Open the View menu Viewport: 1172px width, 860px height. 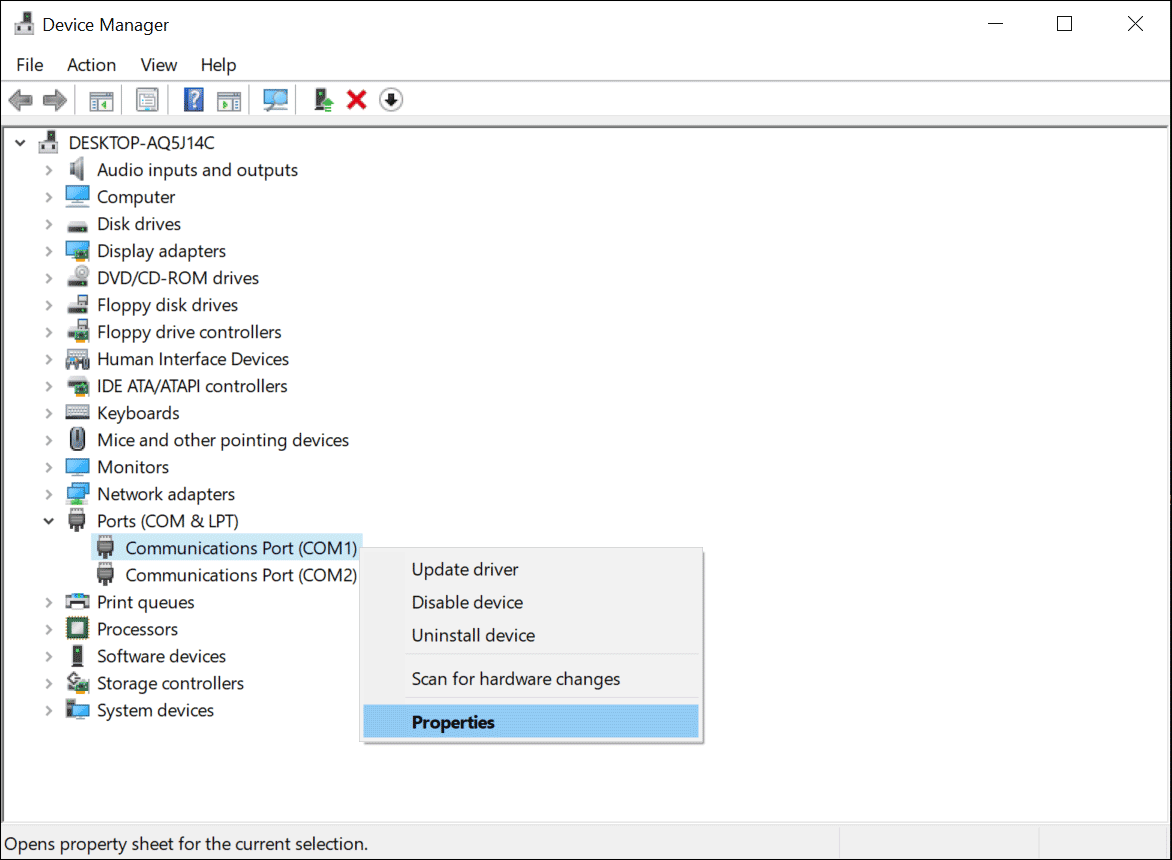(158, 64)
